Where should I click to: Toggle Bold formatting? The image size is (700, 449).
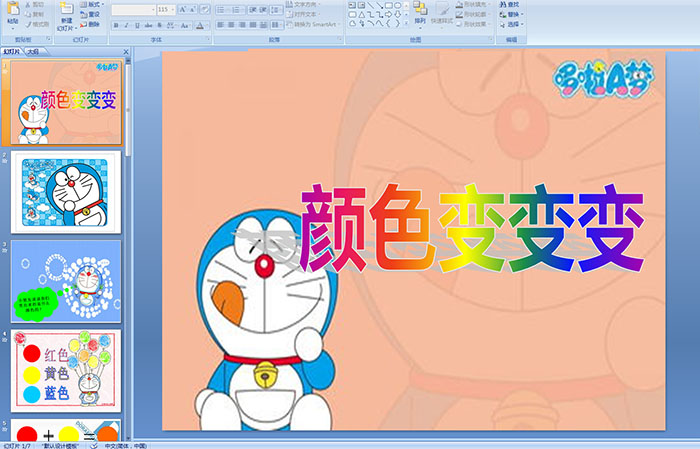(x=116, y=25)
